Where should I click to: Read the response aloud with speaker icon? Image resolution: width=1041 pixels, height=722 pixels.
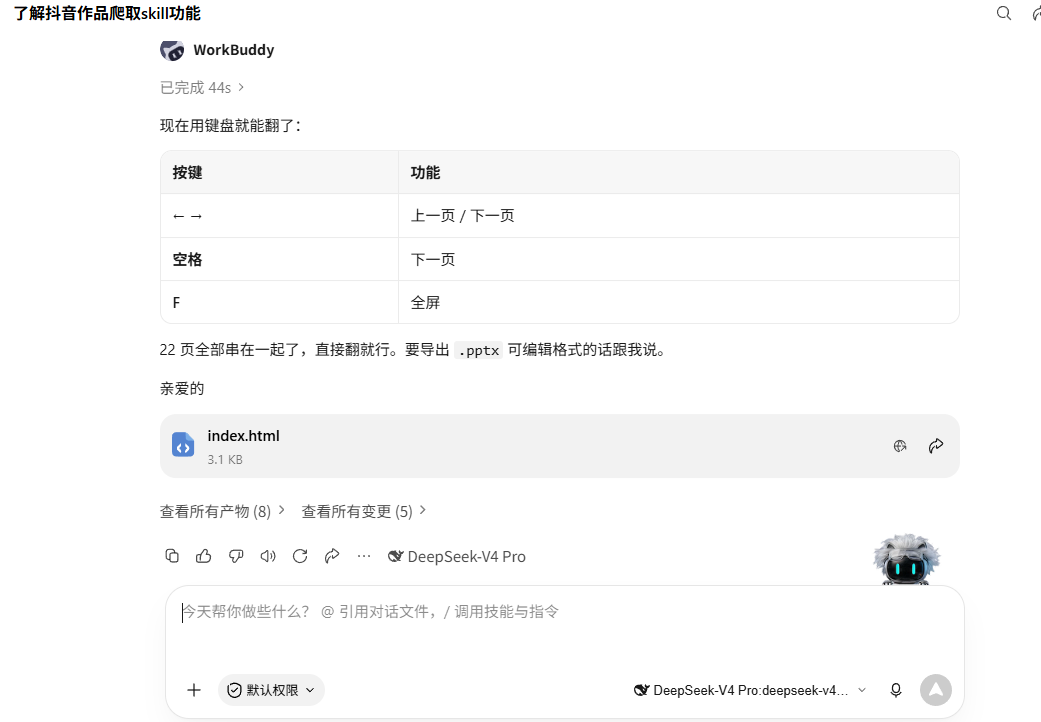point(268,556)
